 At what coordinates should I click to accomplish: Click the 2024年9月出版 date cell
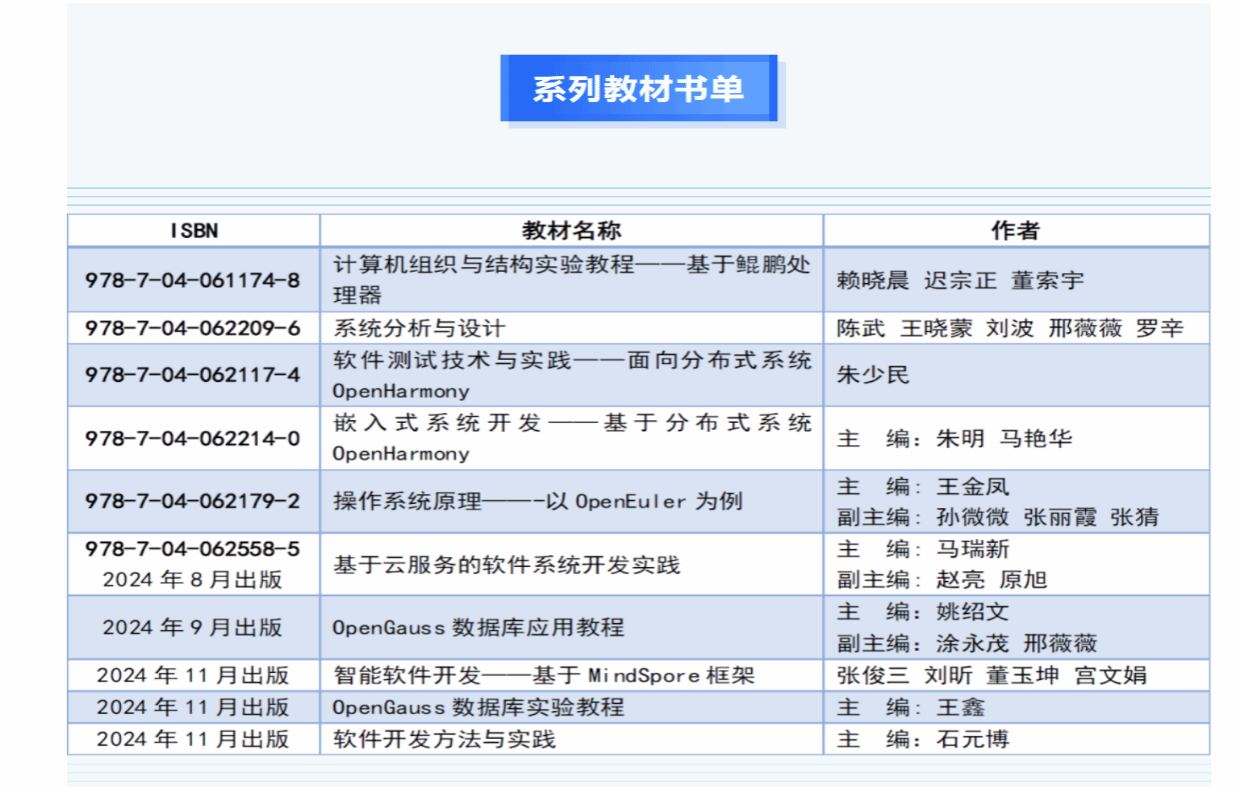point(193,628)
